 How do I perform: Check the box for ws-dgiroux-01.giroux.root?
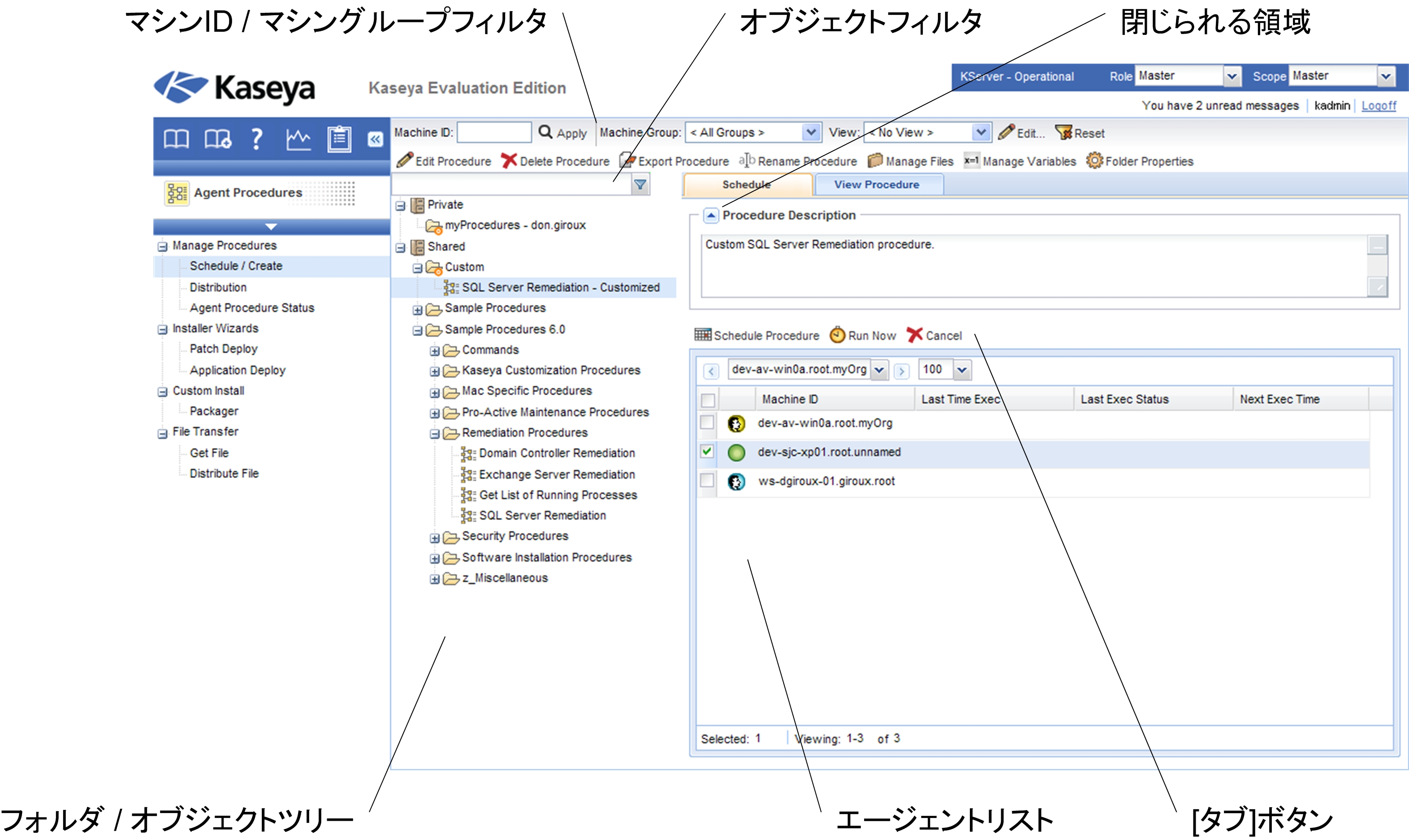[x=707, y=481]
